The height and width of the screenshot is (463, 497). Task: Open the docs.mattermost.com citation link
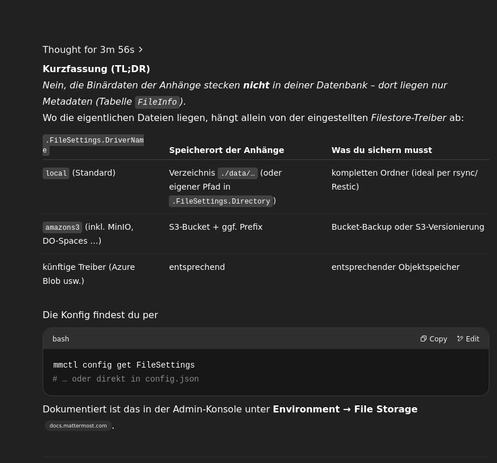(78, 426)
